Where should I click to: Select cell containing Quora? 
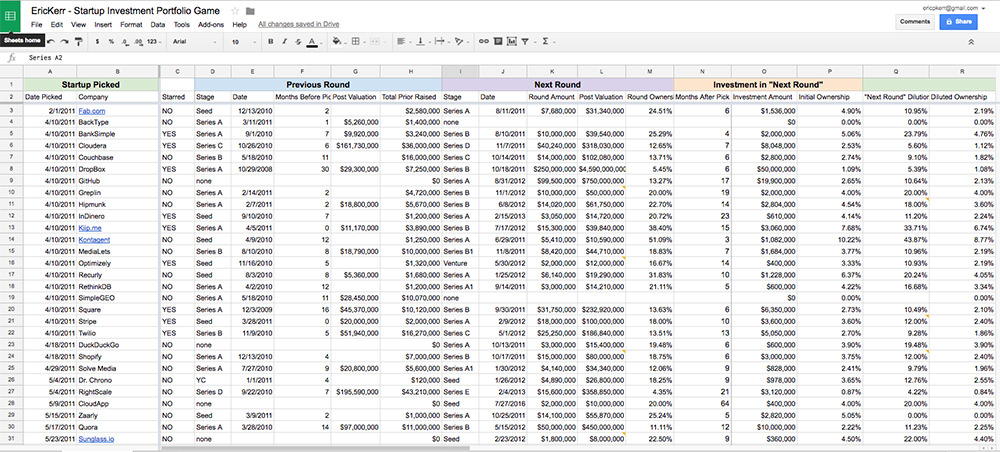click(x=117, y=426)
